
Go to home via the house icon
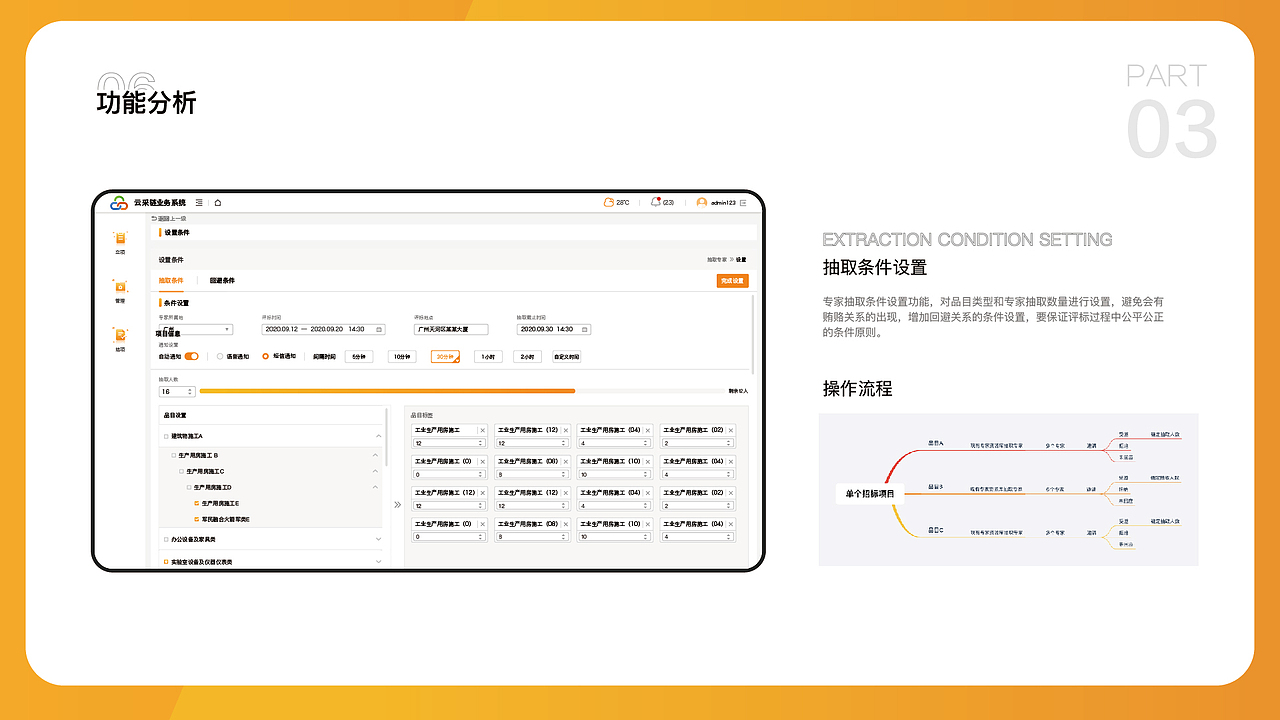pyautogui.click(x=218, y=203)
